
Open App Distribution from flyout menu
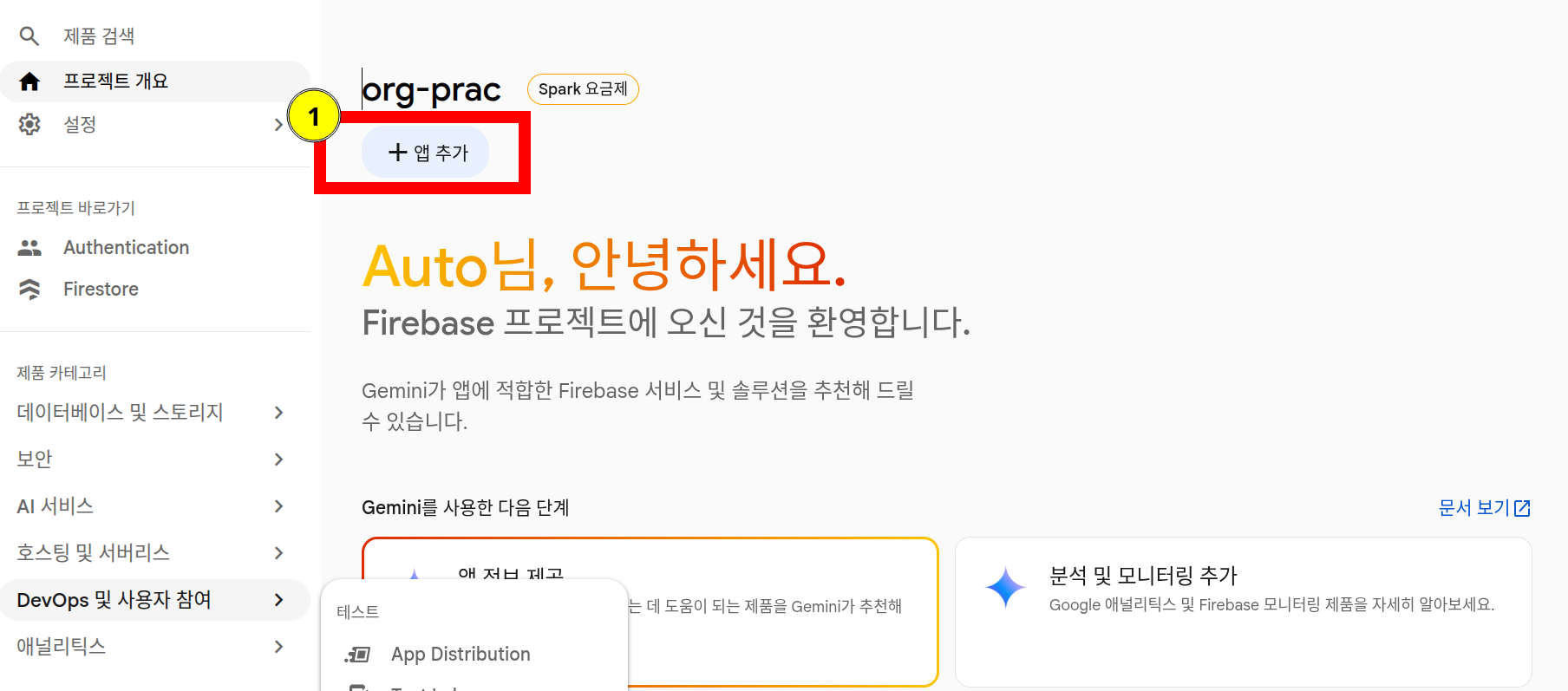(461, 655)
